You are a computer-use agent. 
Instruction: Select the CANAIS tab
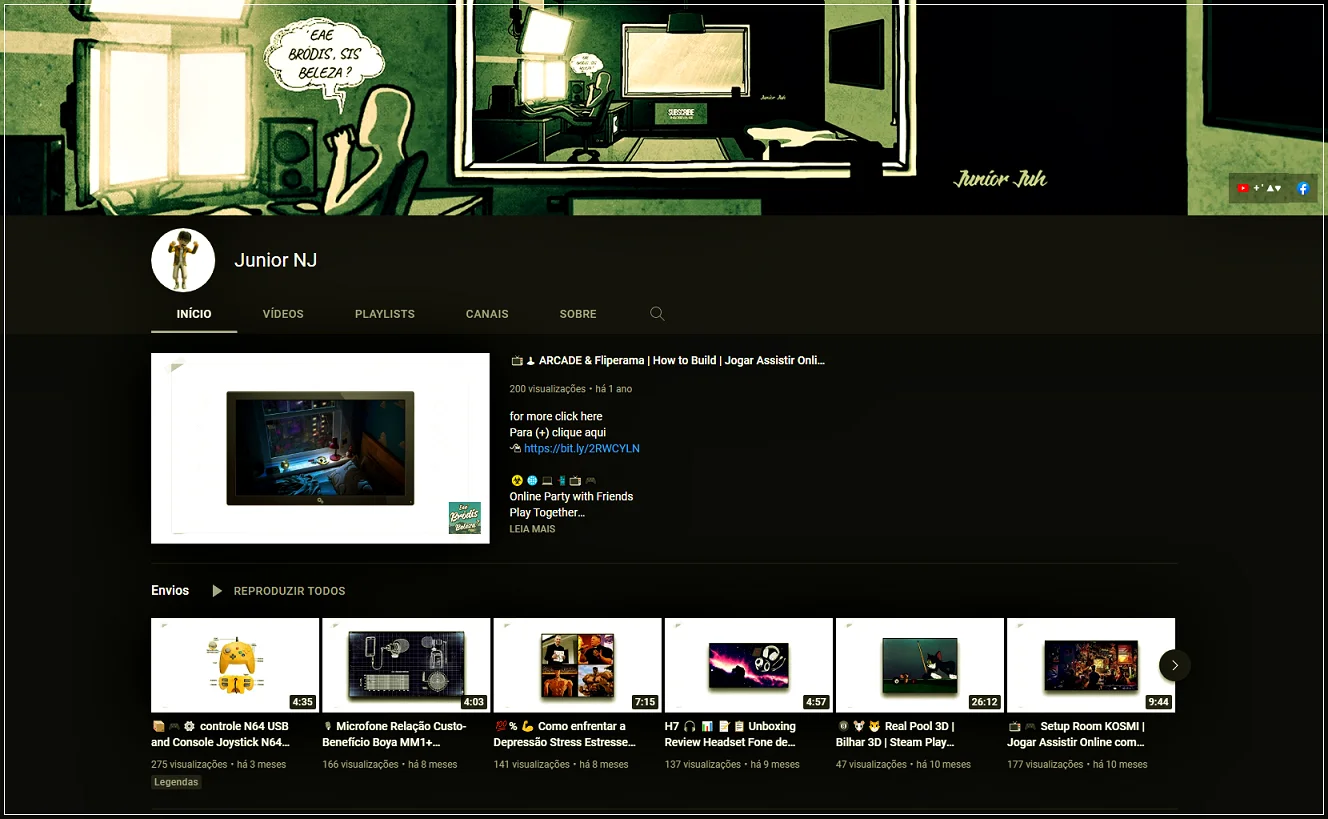tap(487, 314)
